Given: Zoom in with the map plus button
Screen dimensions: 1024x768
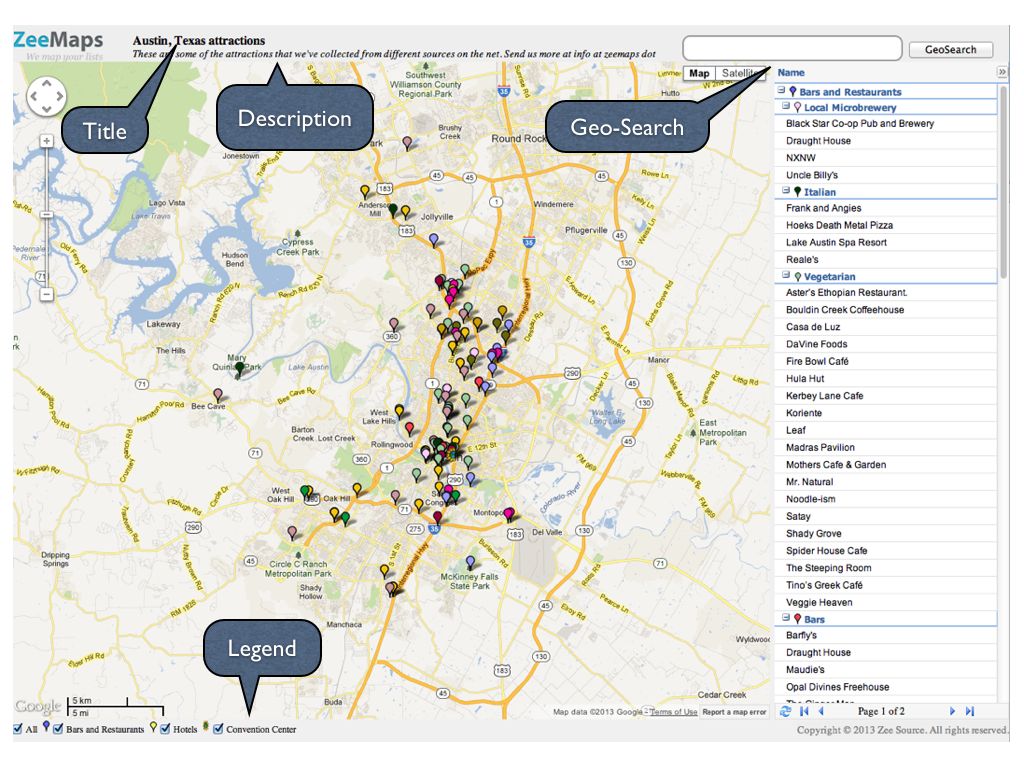Looking at the screenshot, I should (x=46, y=141).
